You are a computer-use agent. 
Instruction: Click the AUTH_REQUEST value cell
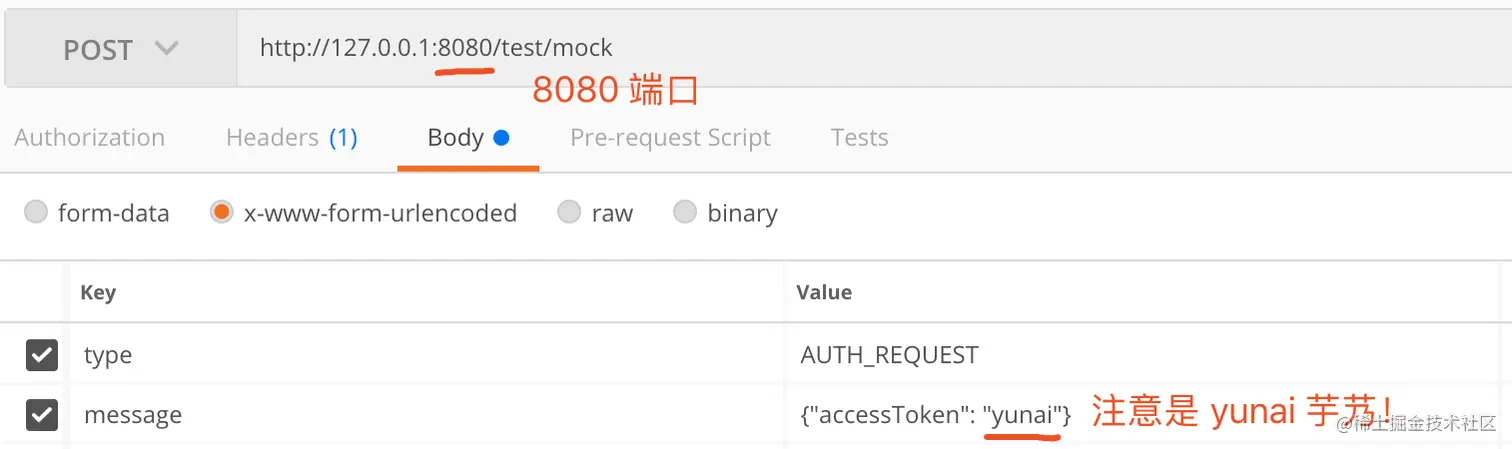[1148, 355]
